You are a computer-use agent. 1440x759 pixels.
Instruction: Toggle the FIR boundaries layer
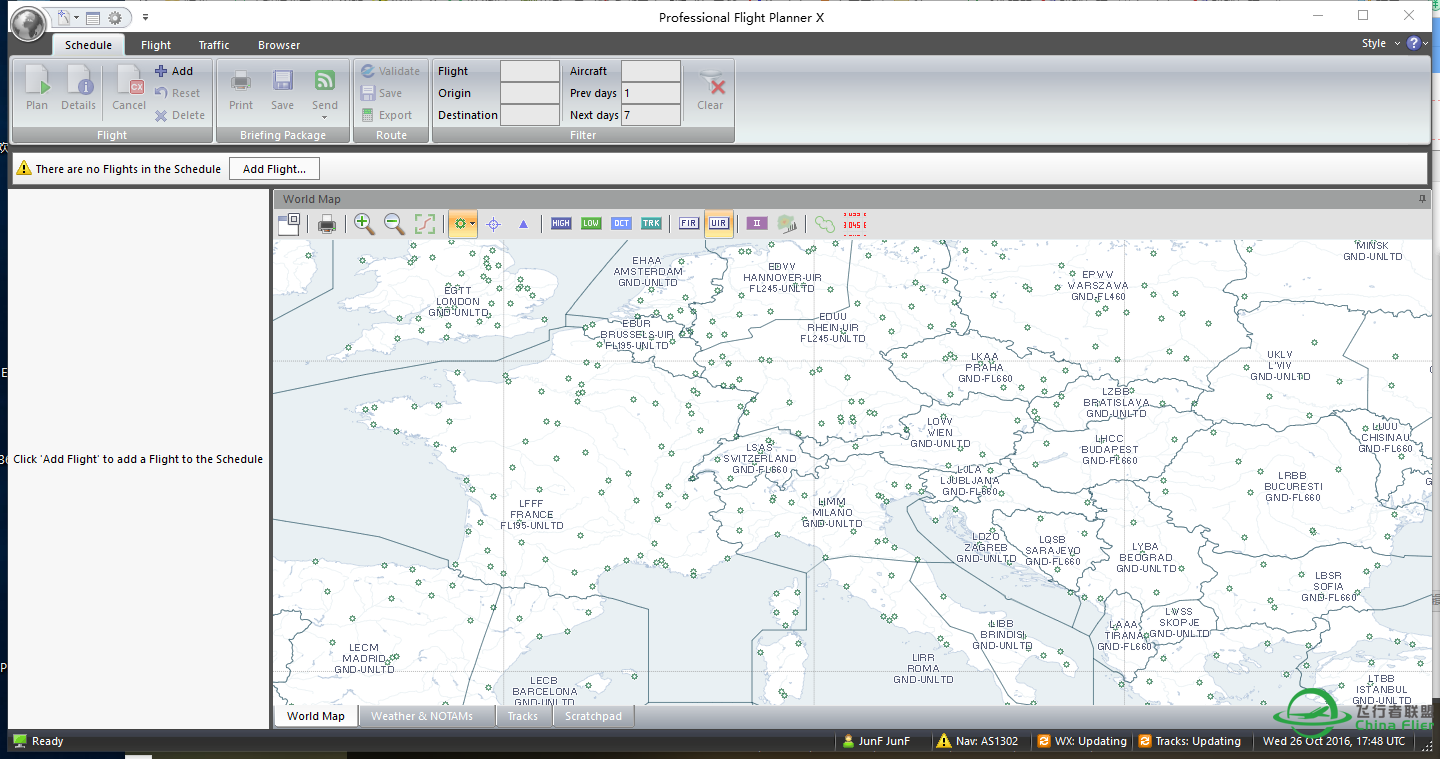[689, 224]
